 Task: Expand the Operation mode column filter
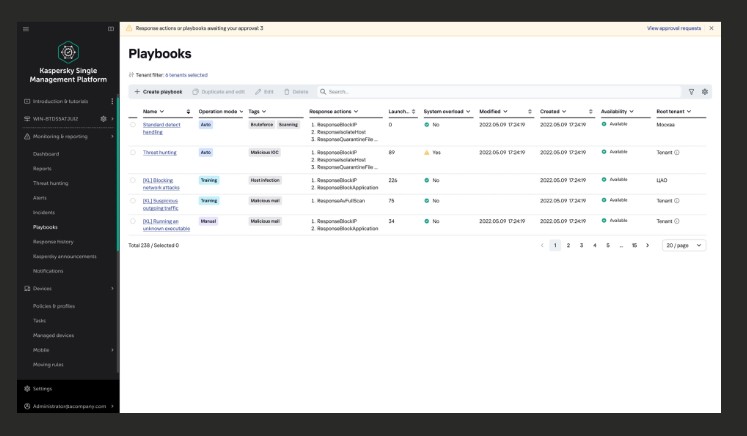pyautogui.click(x=242, y=110)
